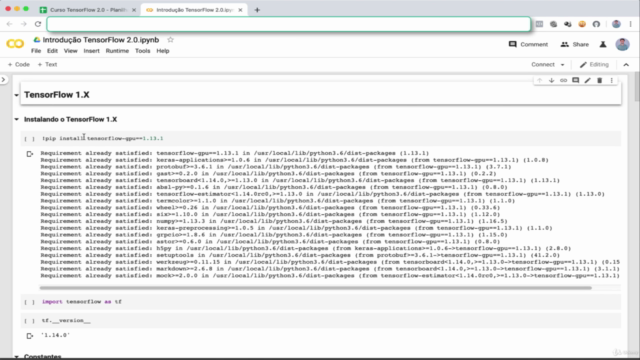The height and width of the screenshot is (360, 640).
Task: Clear output icon next to '1.14.0' result
Action: tap(29, 336)
